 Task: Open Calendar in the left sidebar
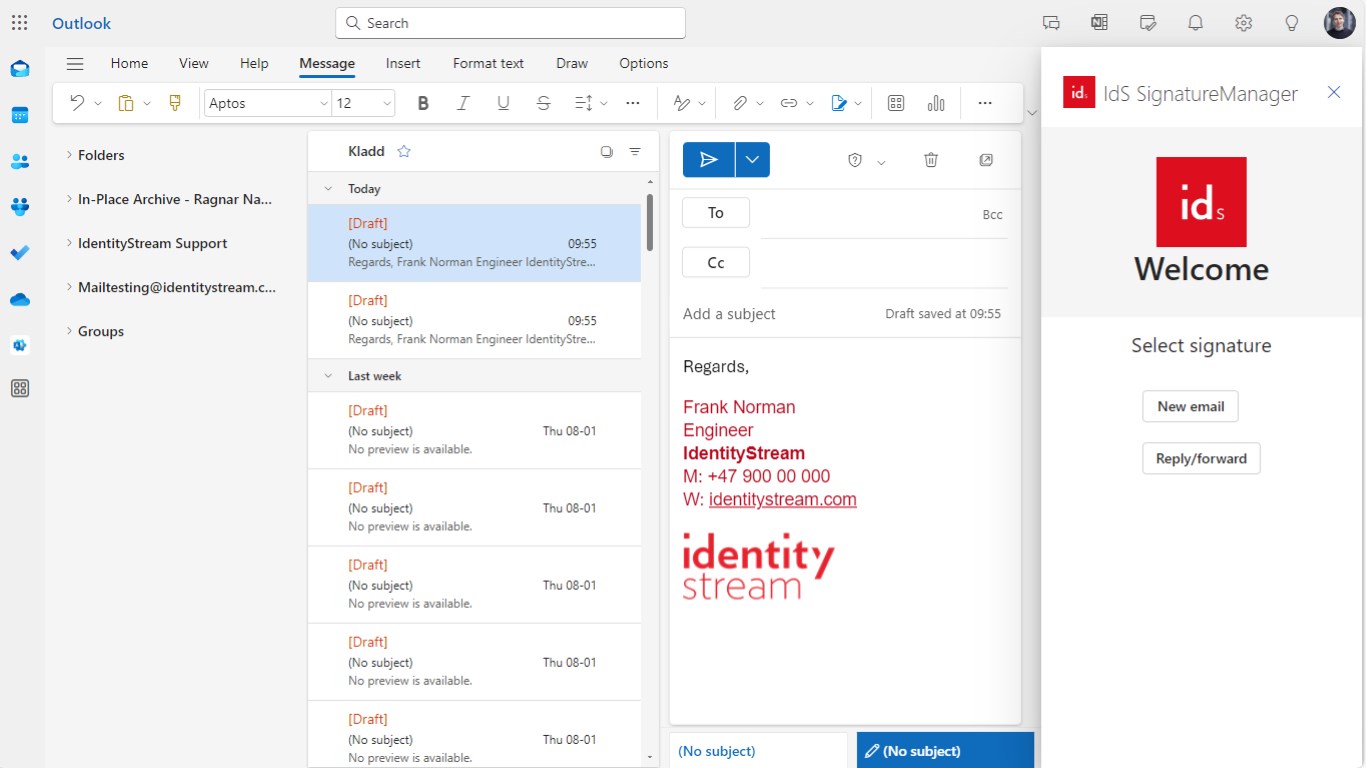pyautogui.click(x=20, y=115)
